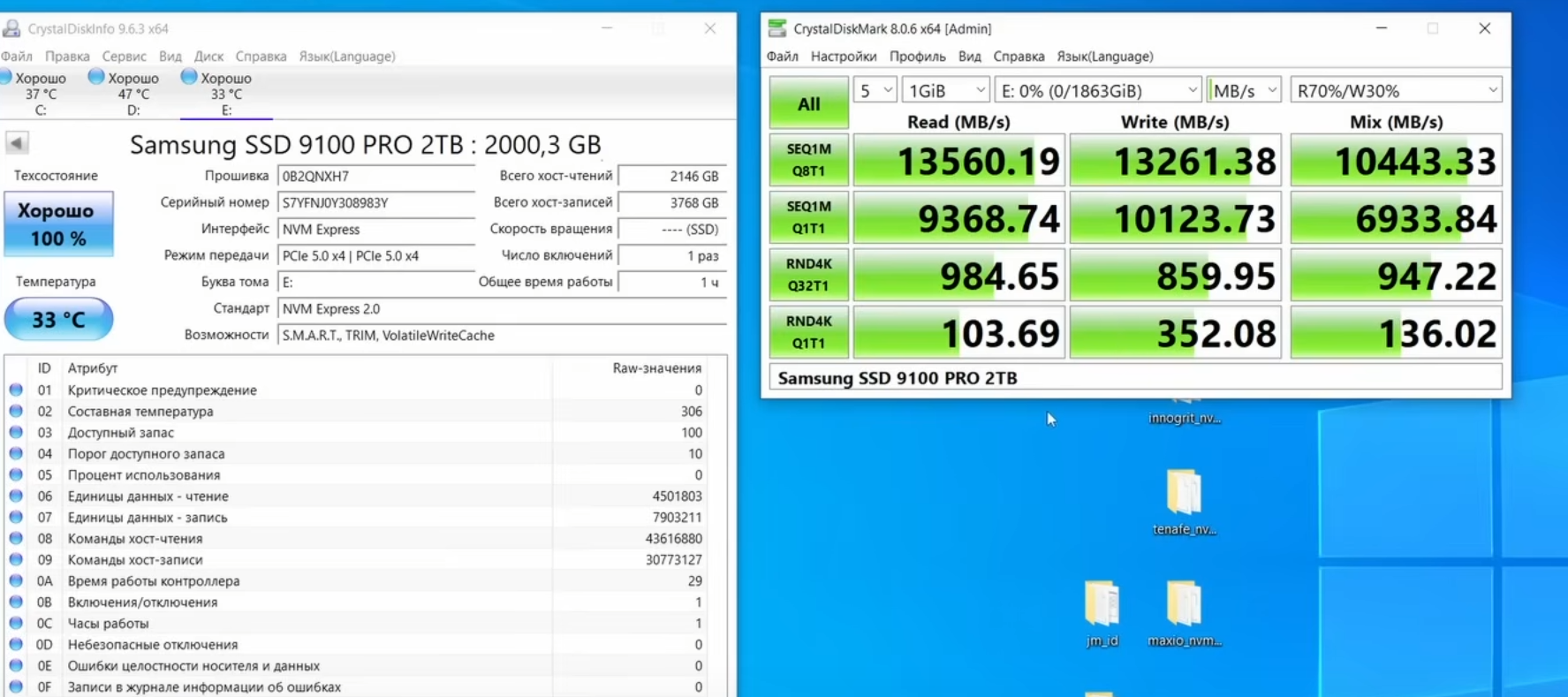Click the Режим передачи value PCIe 5.0 x4
This screenshot has height=697, width=1568.
point(375,255)
